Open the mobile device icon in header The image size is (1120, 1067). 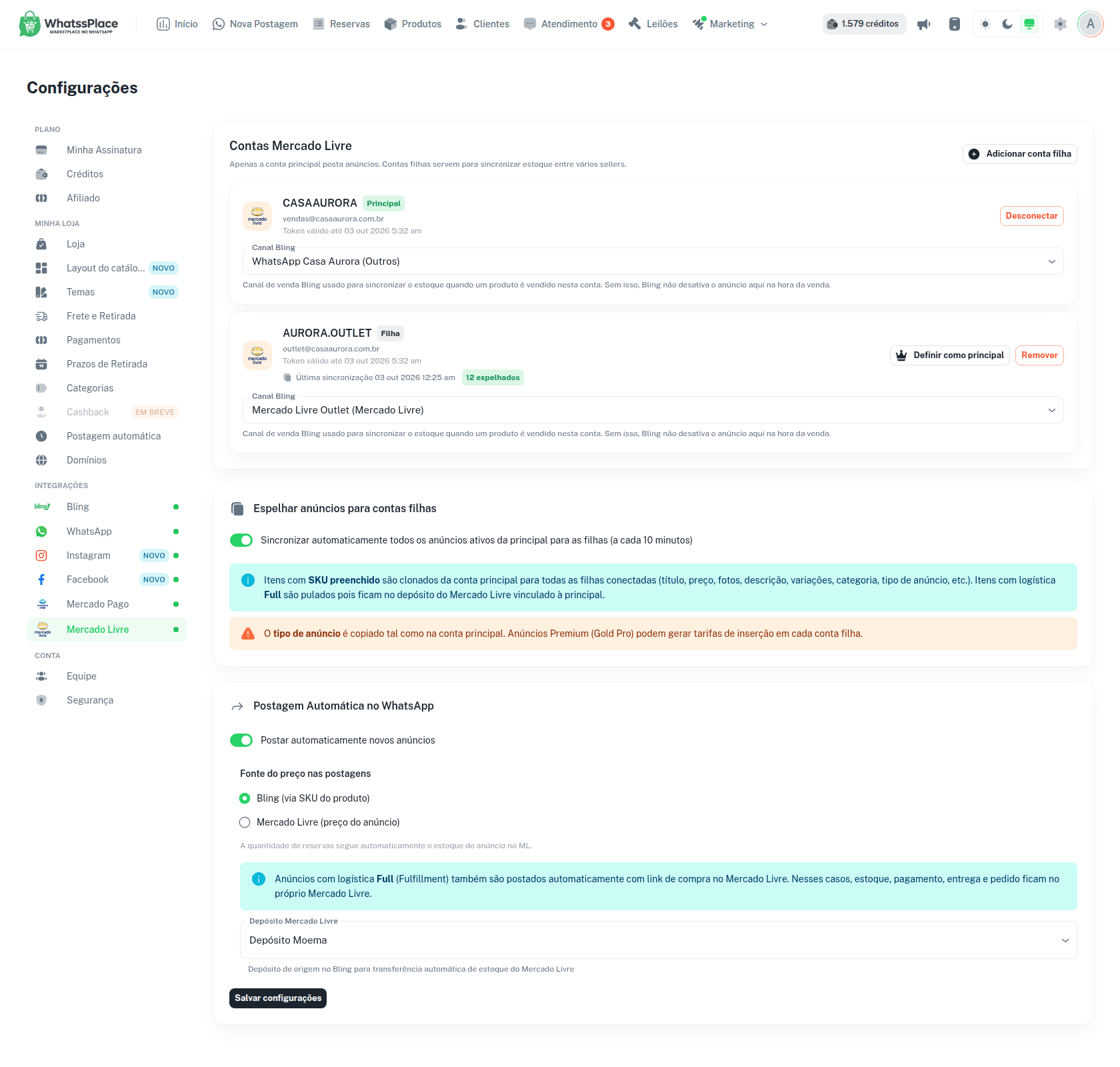tap(955, 25)
